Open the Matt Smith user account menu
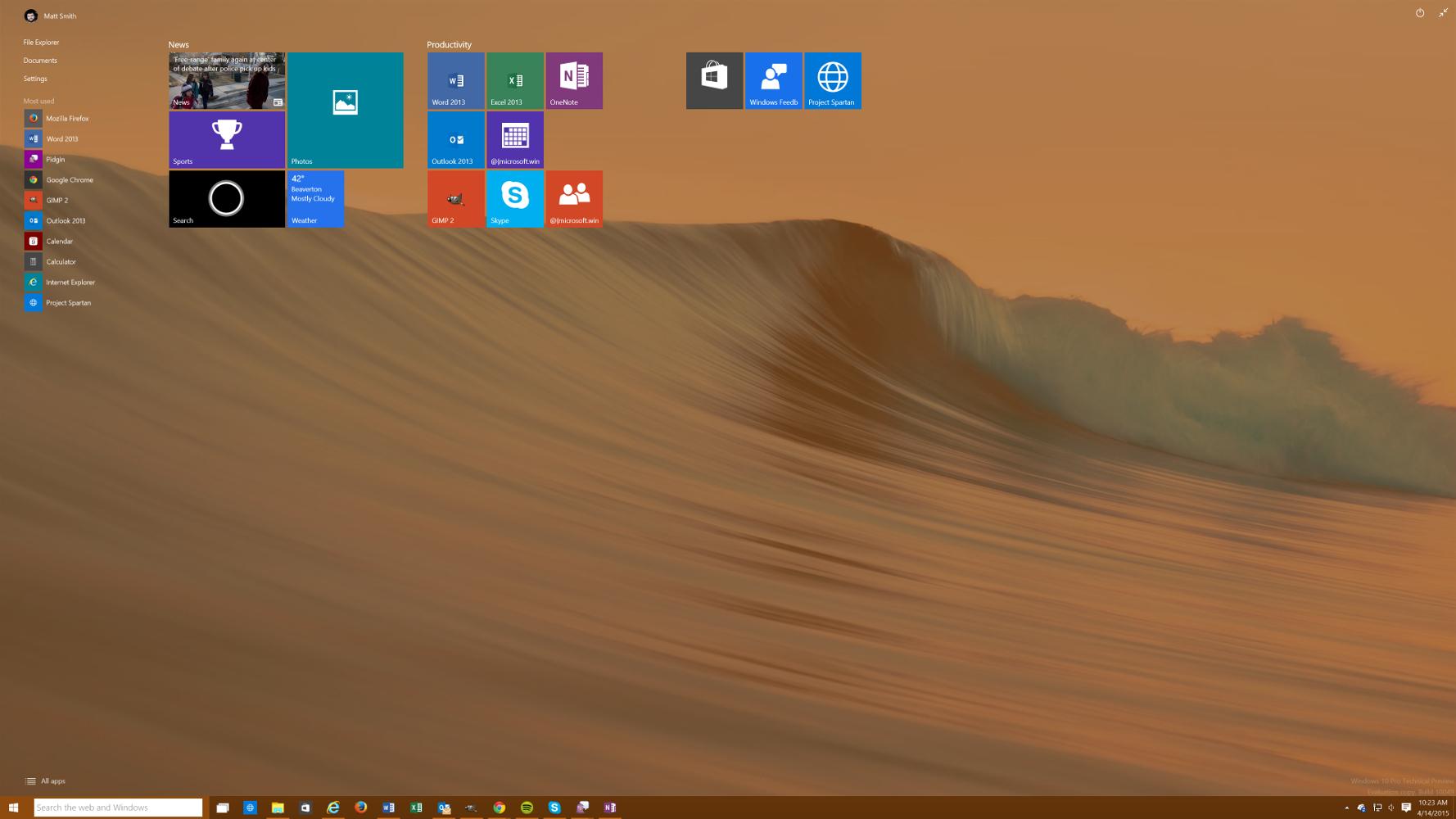This screenshot has height=819, width=1456. click(51, 16)
